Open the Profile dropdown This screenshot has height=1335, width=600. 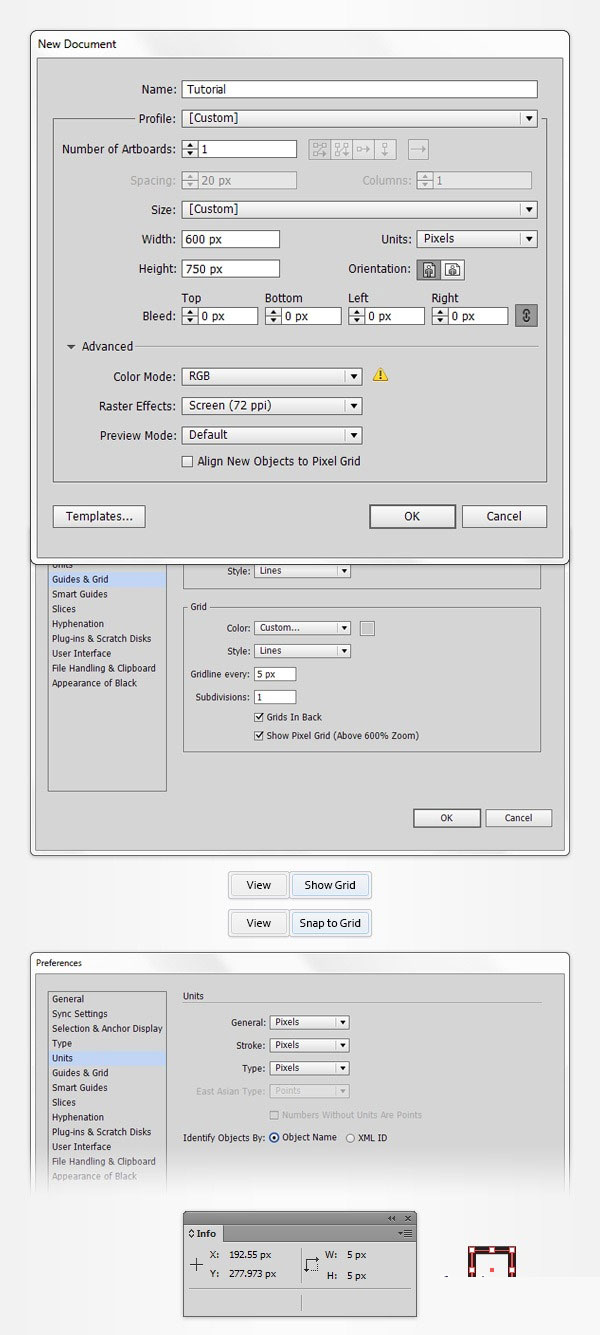click(x=360, y=118)
